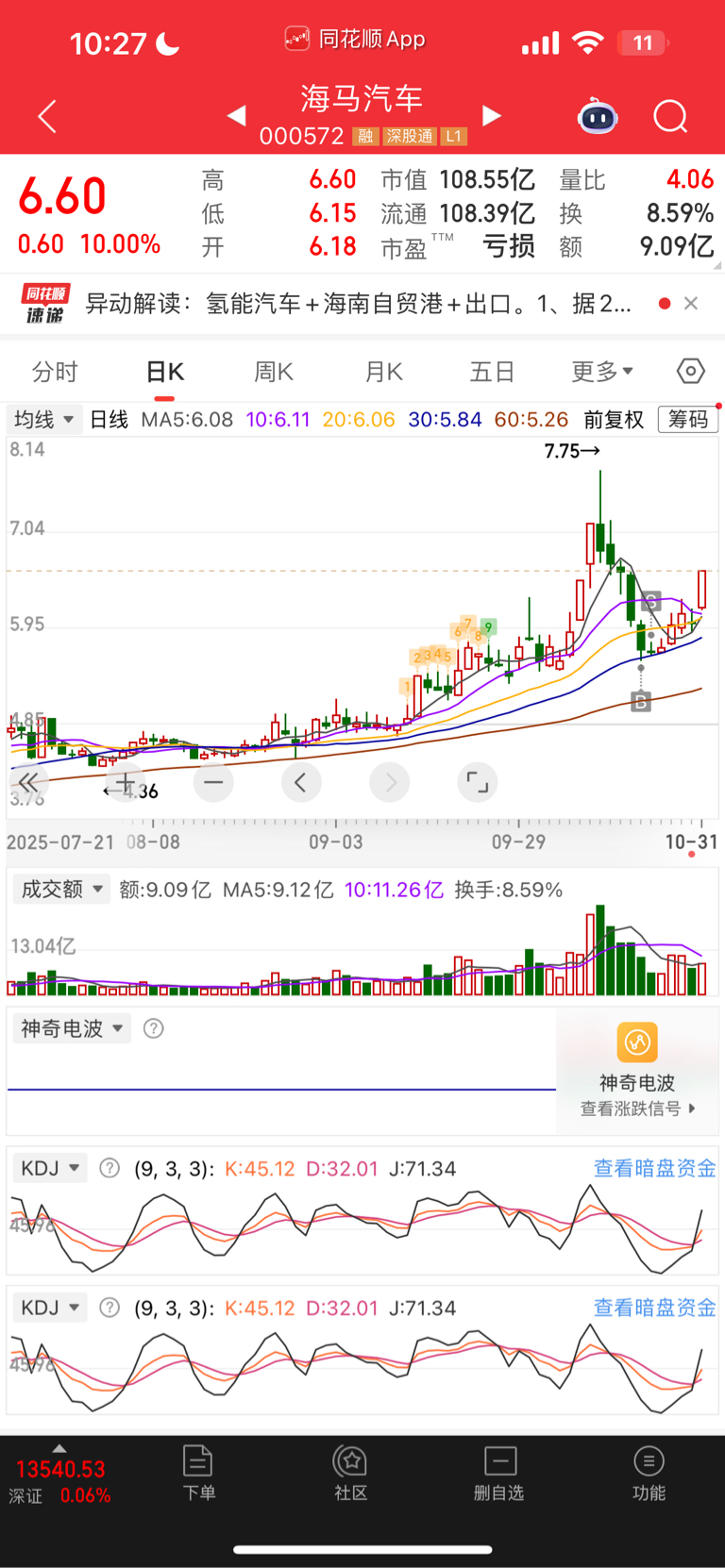
Task: Open 查看暗盘资金 link in second KDJ panel
Action: tap(654, 1308)
